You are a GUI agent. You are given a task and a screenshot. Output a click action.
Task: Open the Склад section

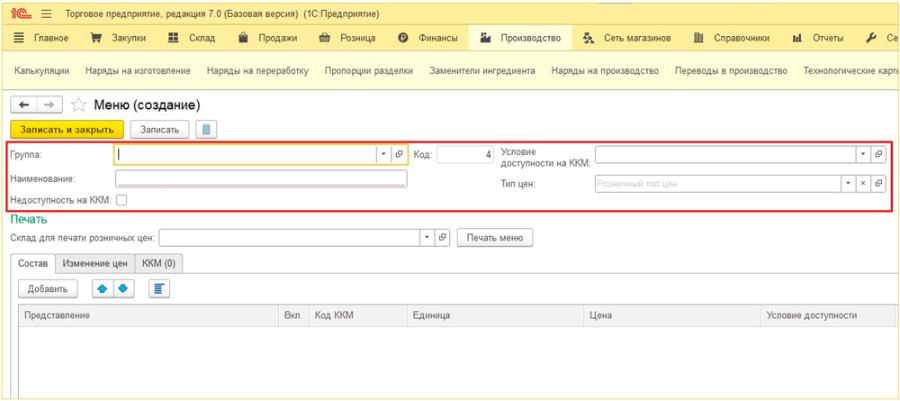pyautogui.click(x=192, y=38)
